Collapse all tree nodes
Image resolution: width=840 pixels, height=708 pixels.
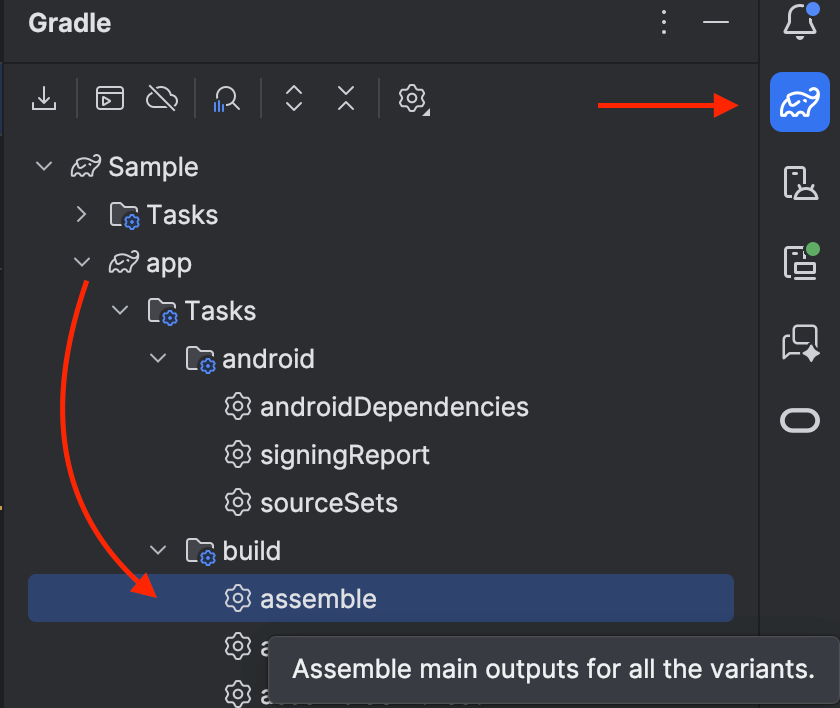point(345,98)
